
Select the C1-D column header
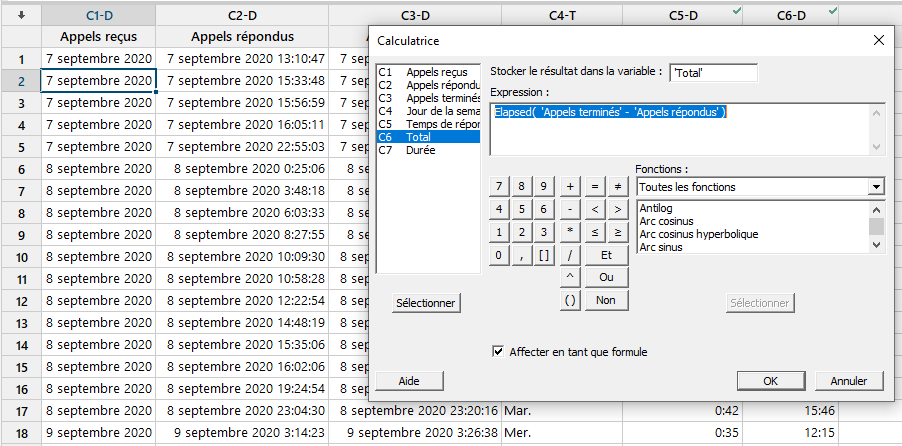[x=98, y=16]
